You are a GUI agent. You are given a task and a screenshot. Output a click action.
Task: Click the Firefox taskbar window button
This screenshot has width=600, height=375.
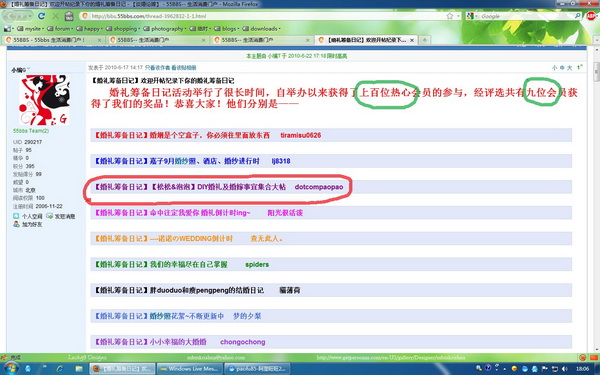tap(123, 369)
